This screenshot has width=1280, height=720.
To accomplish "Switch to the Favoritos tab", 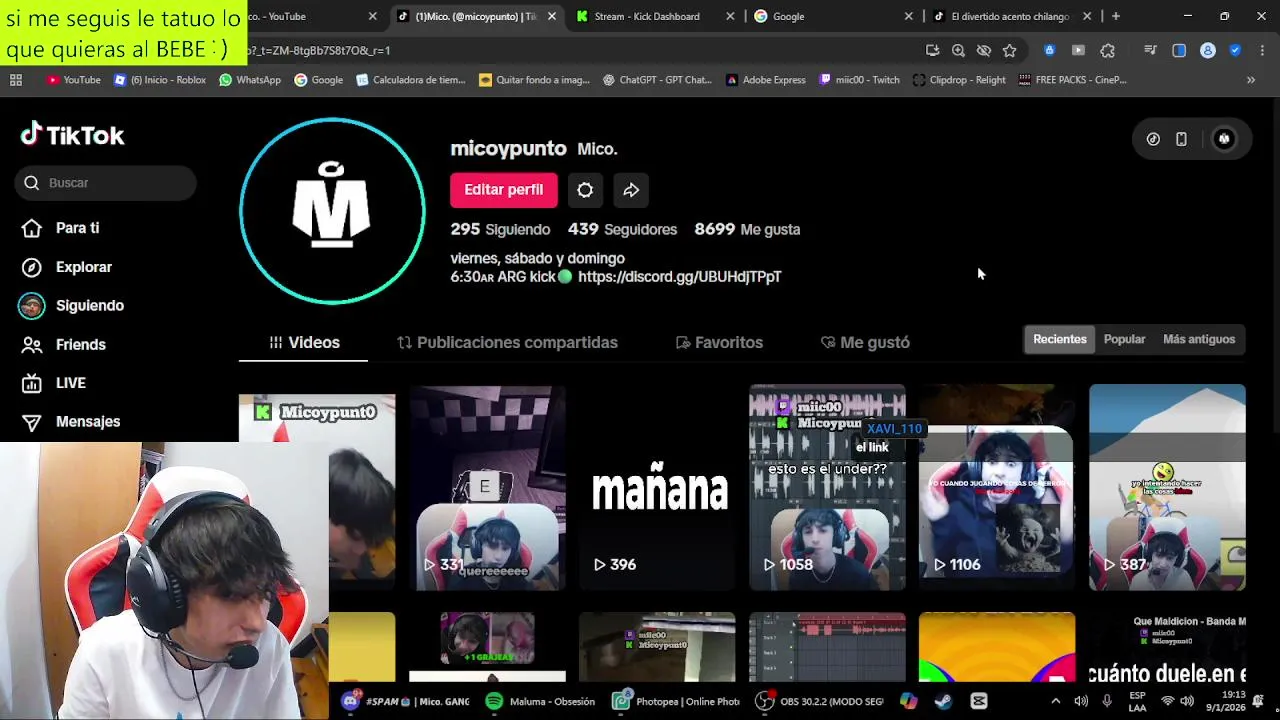I will [x=719, y=342].
